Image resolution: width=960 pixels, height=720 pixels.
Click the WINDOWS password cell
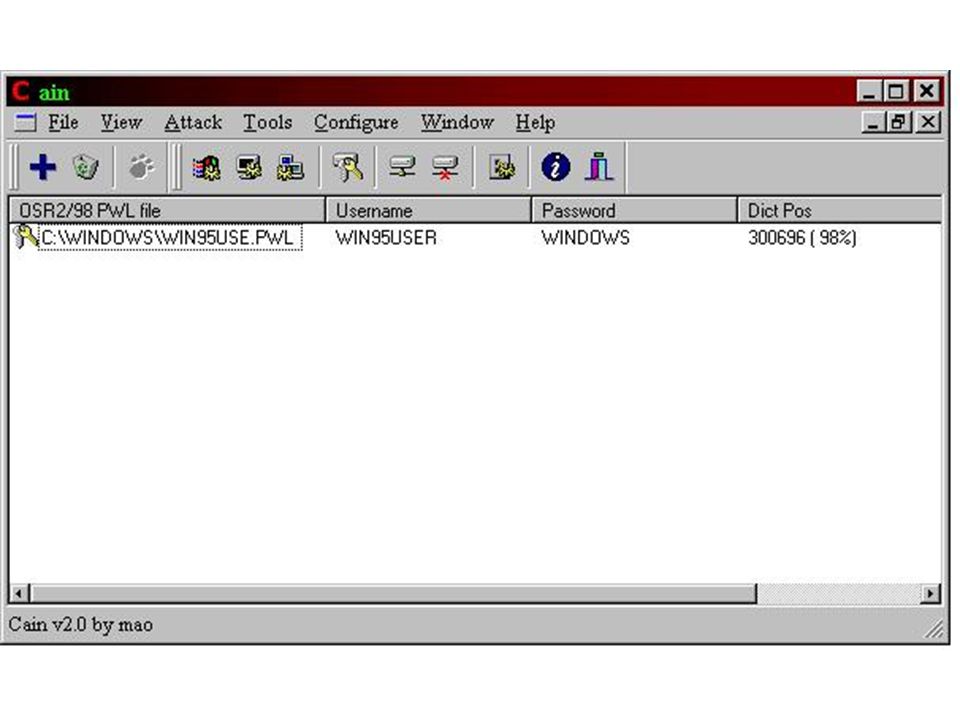585,238
